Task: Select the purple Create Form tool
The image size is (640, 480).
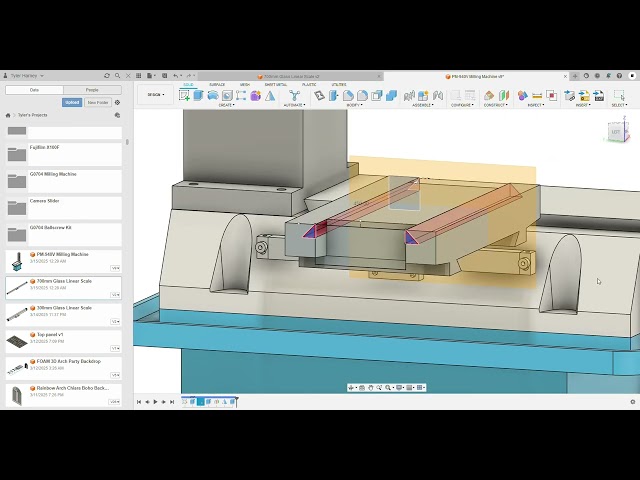Action: pyautogui.click(x=256, y=96)
